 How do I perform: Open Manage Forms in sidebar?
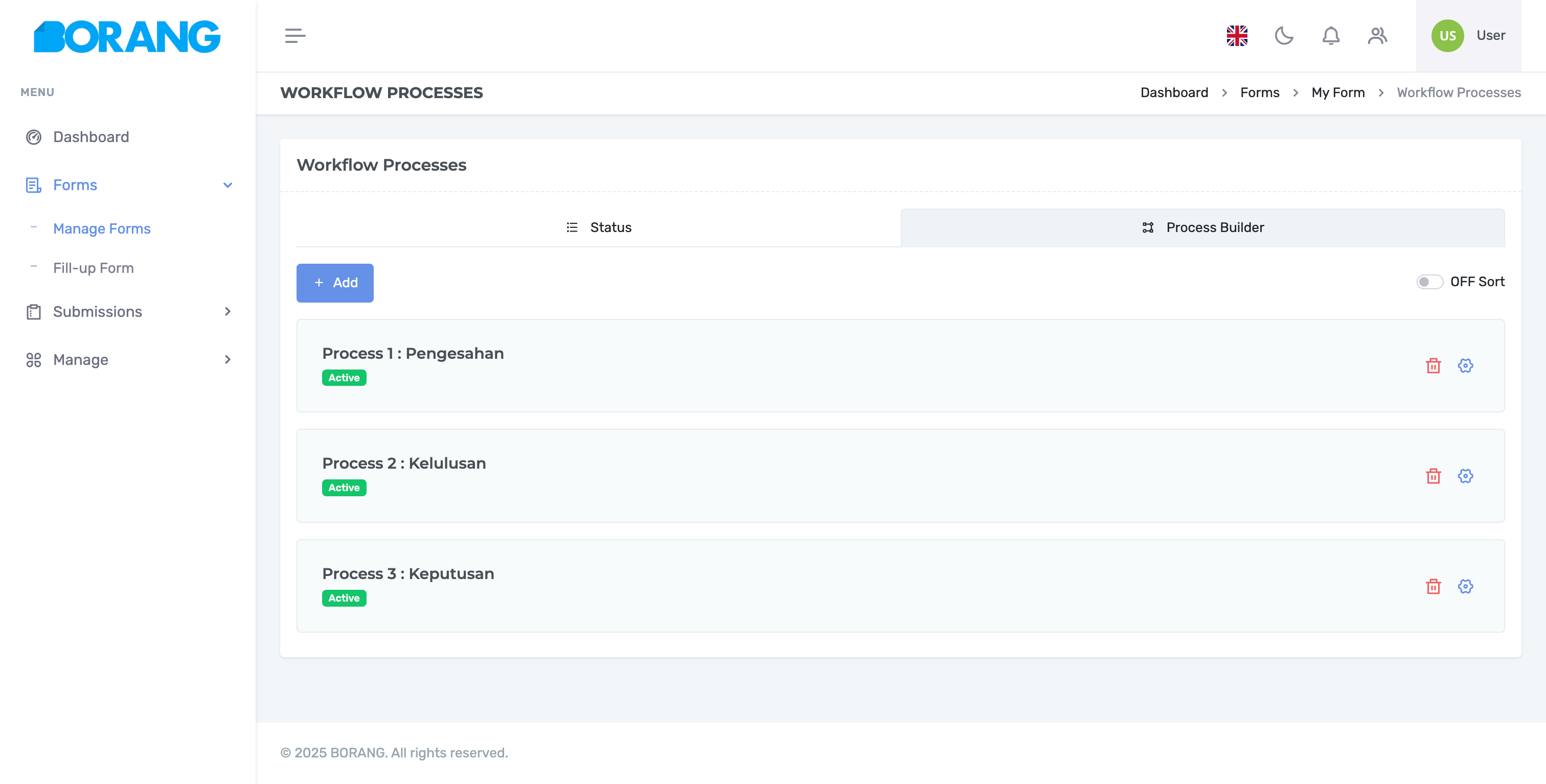tap(101, 228)
